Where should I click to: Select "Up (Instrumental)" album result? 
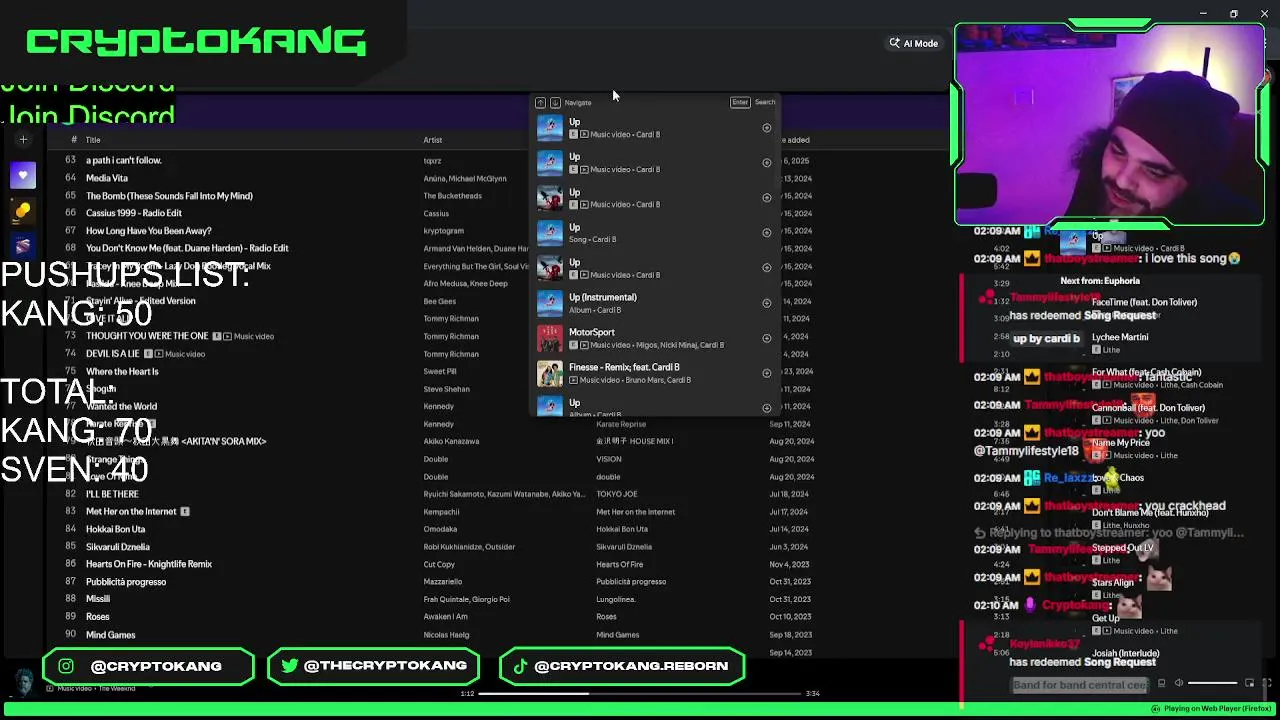point(655,303)
